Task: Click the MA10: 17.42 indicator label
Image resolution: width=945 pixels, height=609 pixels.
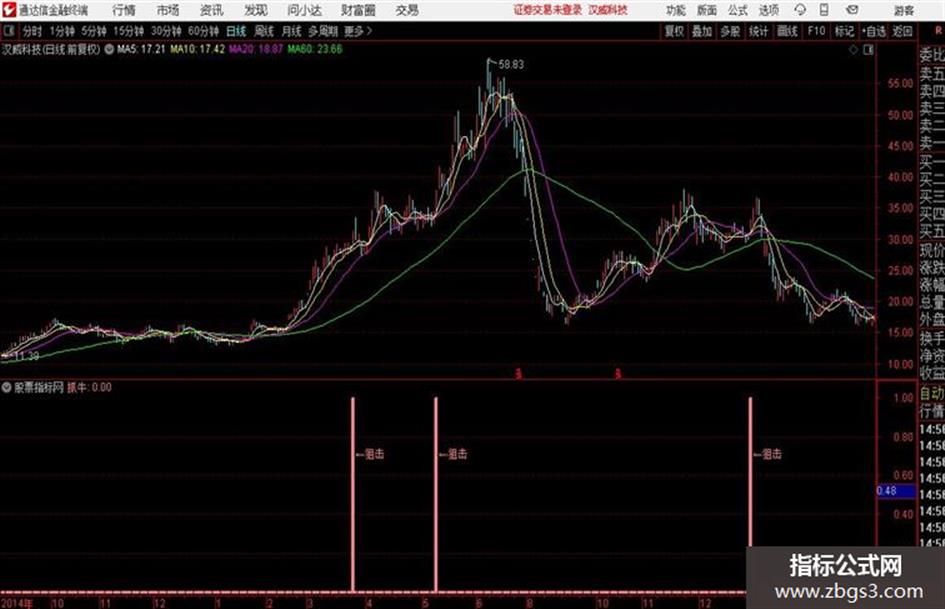Action: pos(197,49)
